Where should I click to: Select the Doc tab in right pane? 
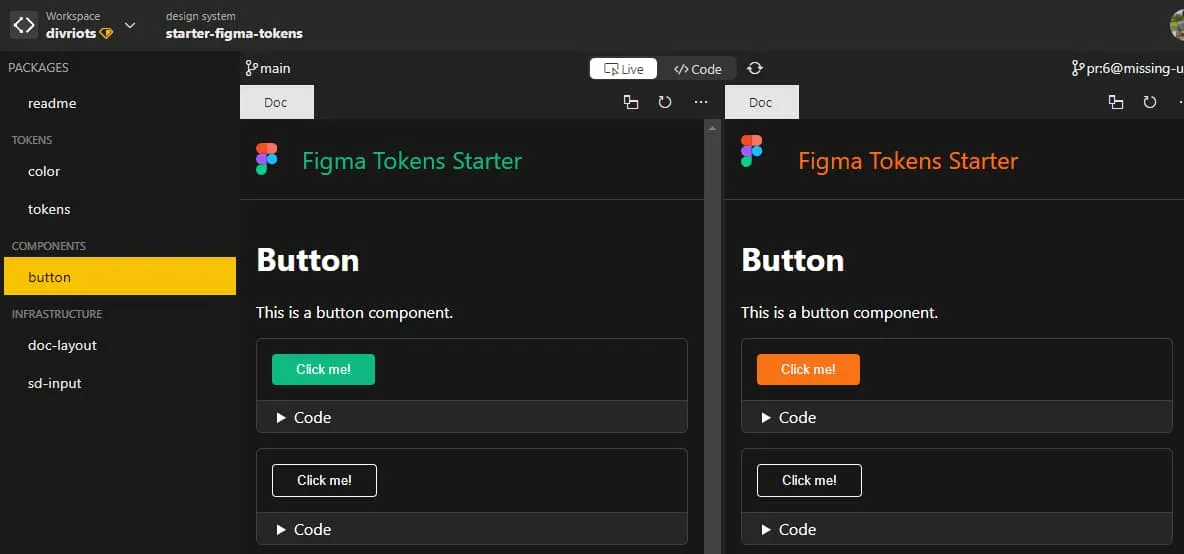point(761,102)
